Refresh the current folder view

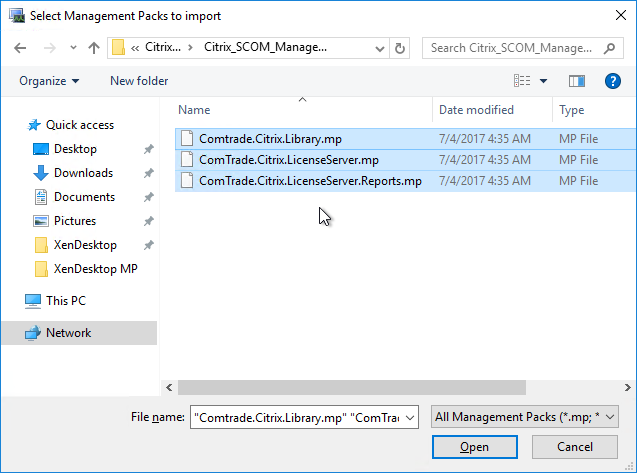tap(400, 48)
